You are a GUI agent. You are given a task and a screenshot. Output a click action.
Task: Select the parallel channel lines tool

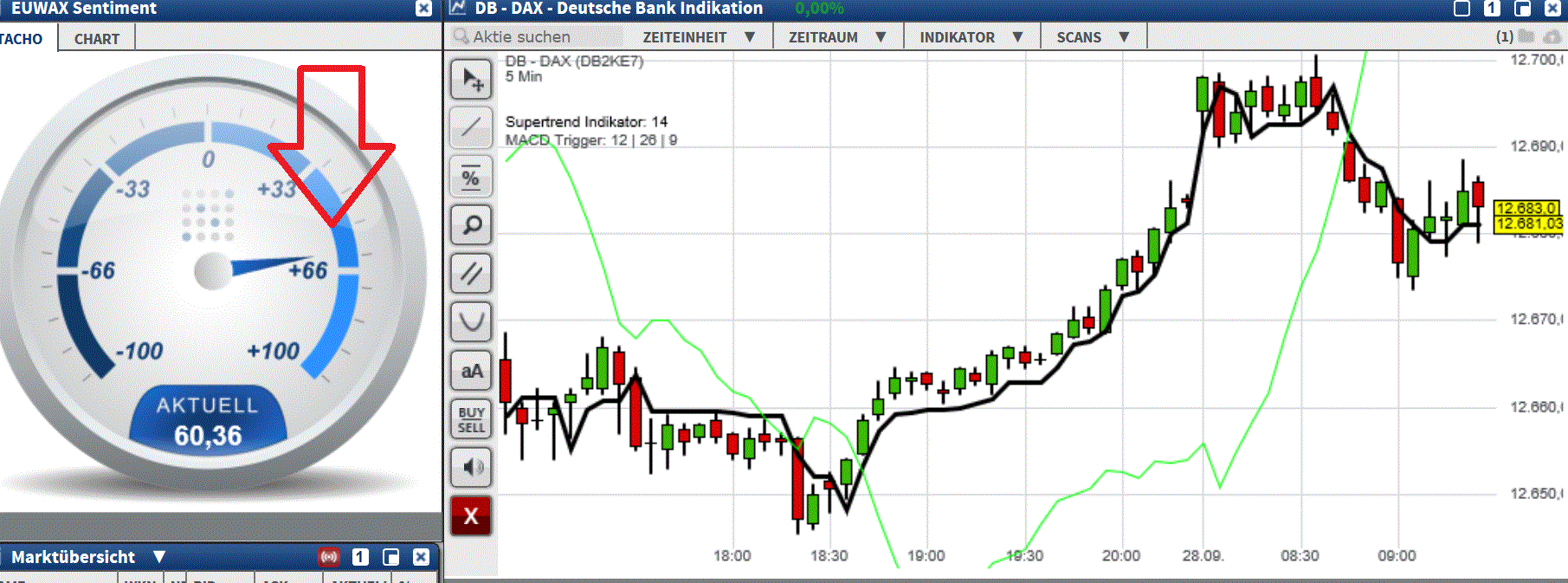tap(471, 274)
